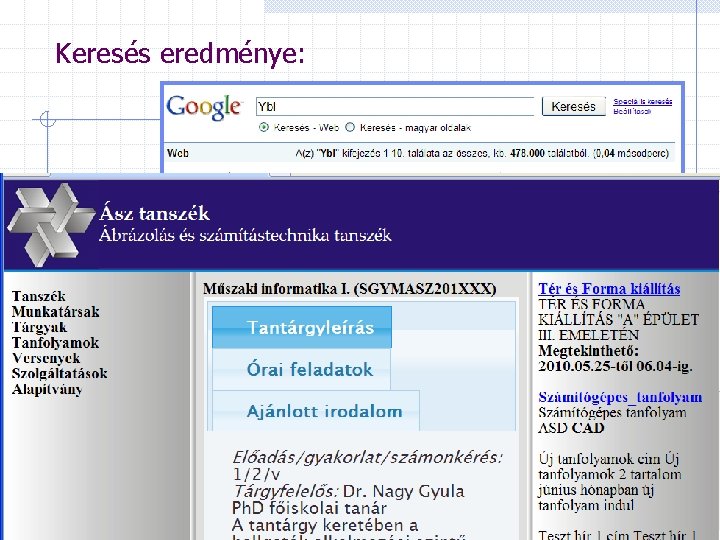This screenshot has height=540, width=720.
Task: Click the Google search field containing Ybl
Action: click(395, 107)
